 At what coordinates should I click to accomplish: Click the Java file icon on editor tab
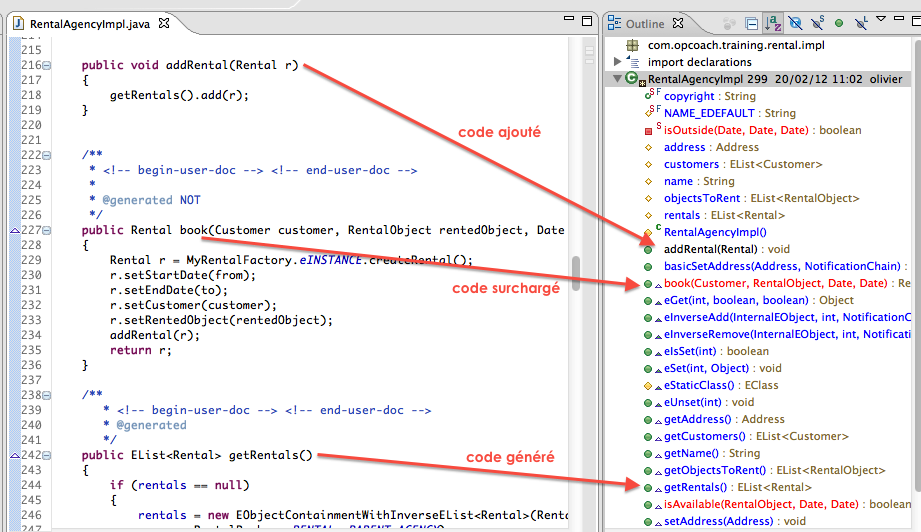click(18, 23)
